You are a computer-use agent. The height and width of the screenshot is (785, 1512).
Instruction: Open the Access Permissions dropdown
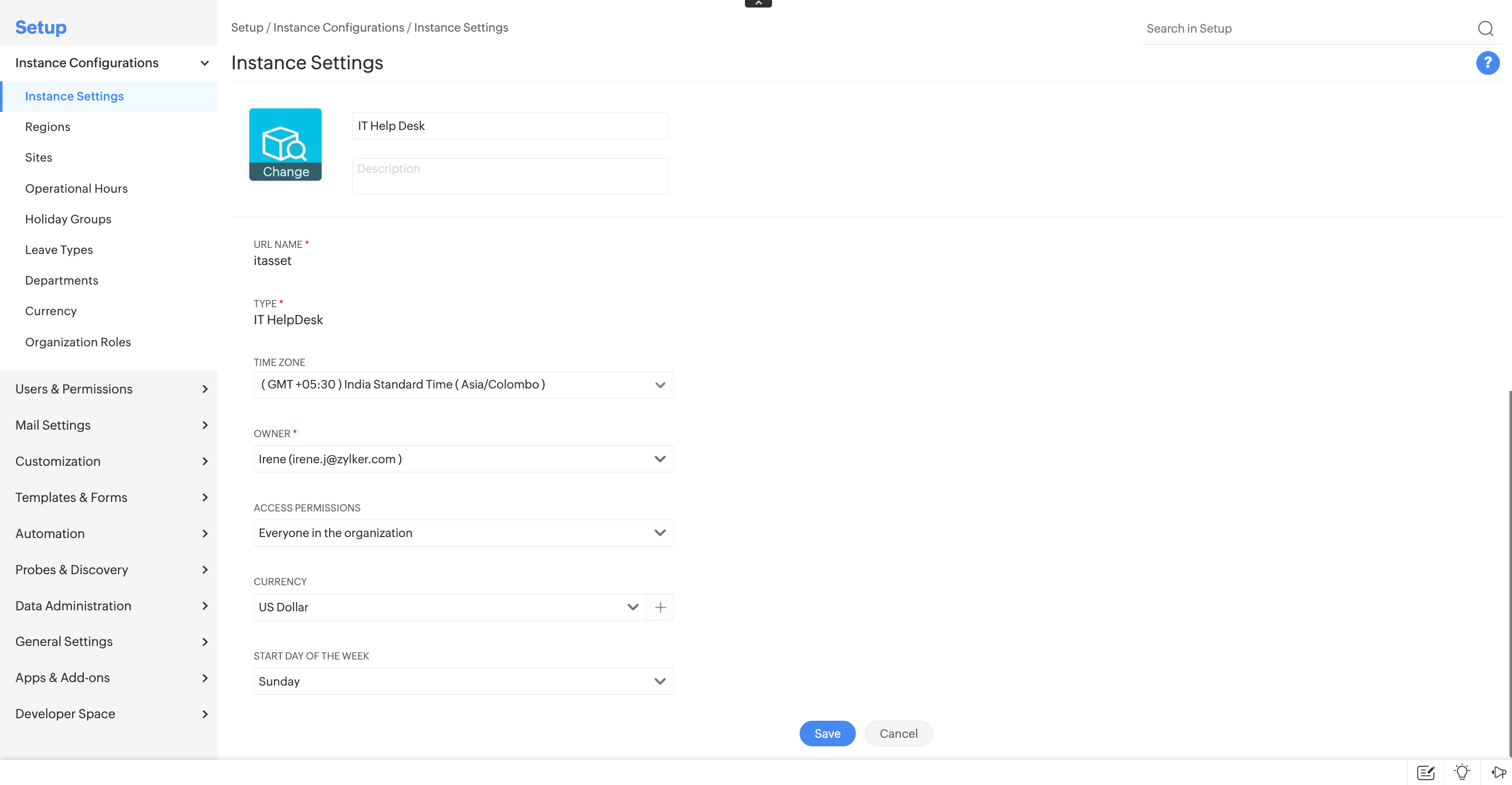click(x=463, y=533)
